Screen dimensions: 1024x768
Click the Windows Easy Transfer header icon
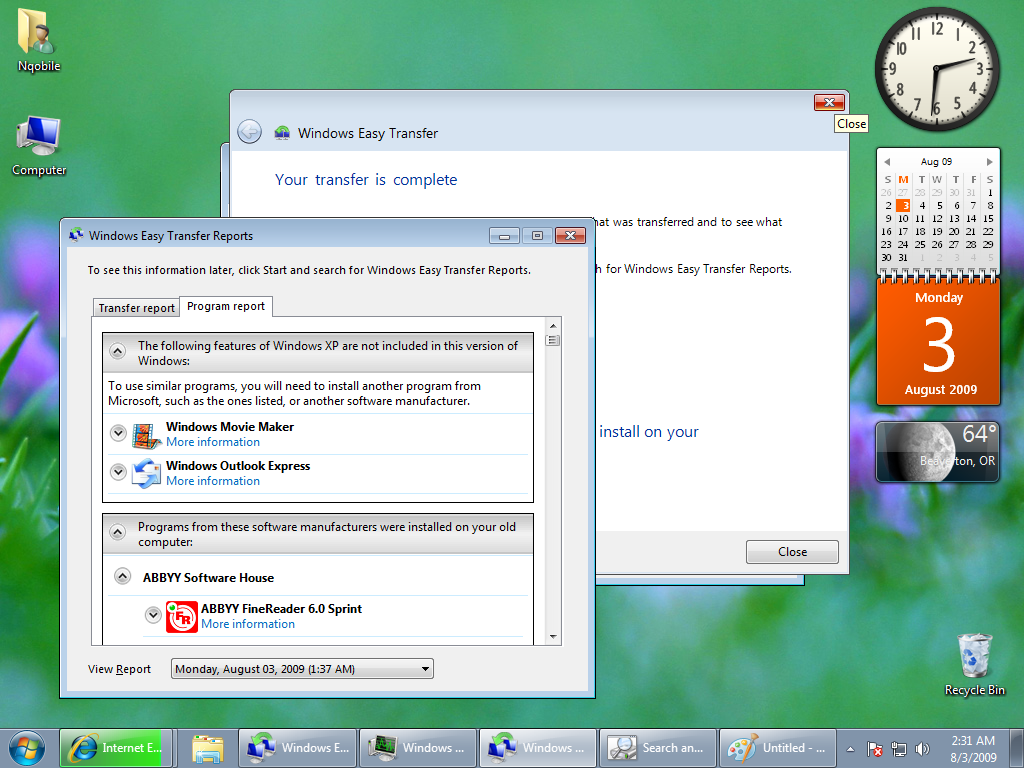282,133
